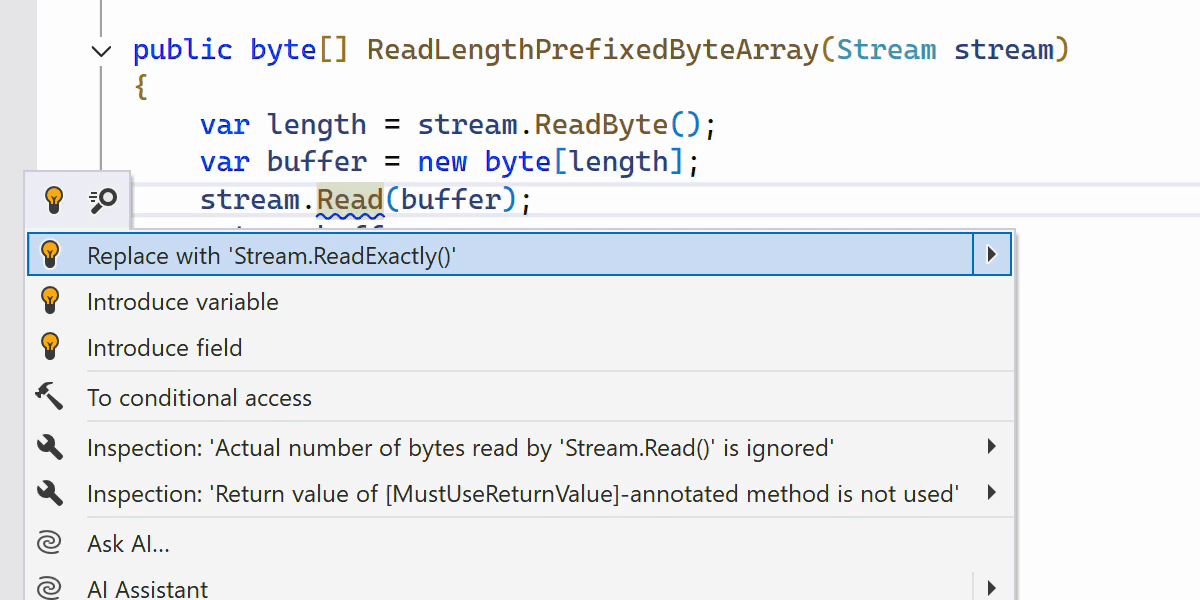The image size is (1200, 600).
Task: Click the lightbulb quick-actions icon above the menu
Action: pos(54,201)
